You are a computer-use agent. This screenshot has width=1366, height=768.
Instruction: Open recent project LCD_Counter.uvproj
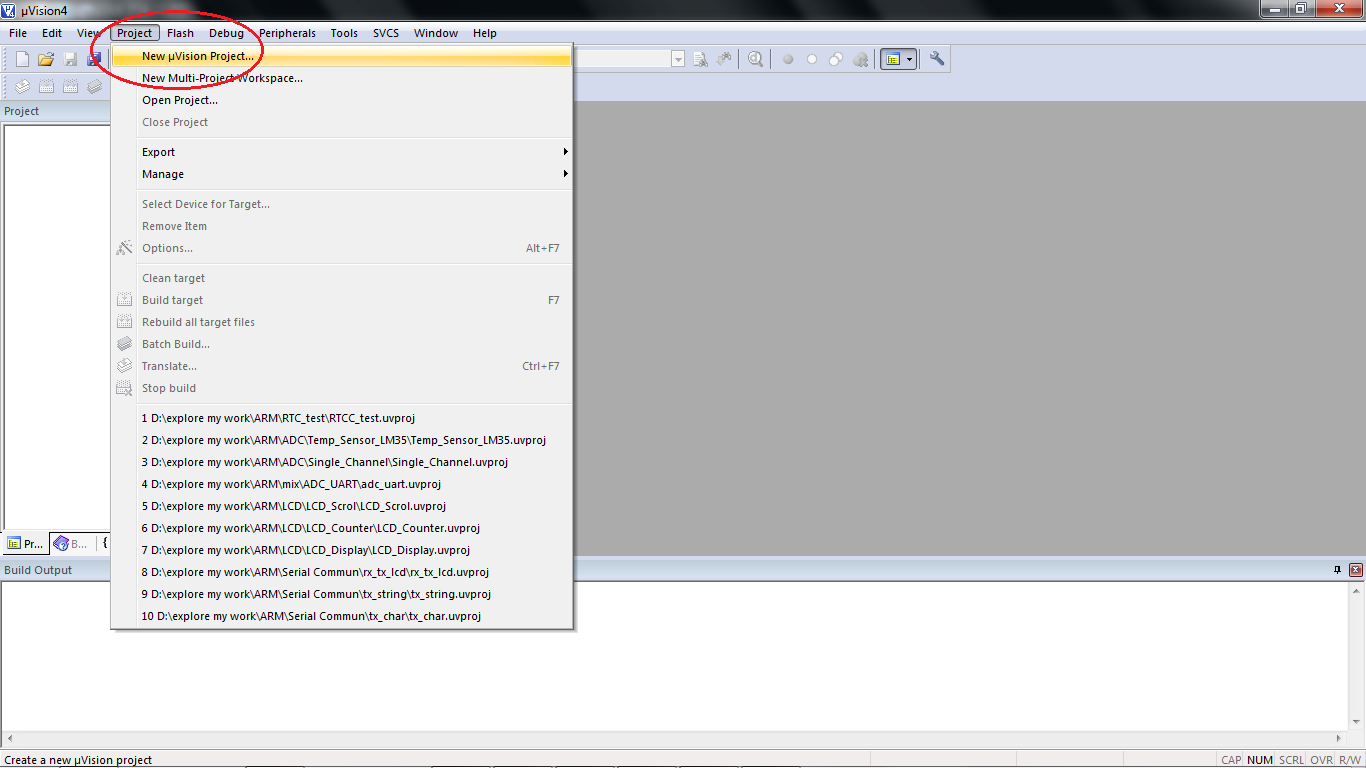coord(341,528)
